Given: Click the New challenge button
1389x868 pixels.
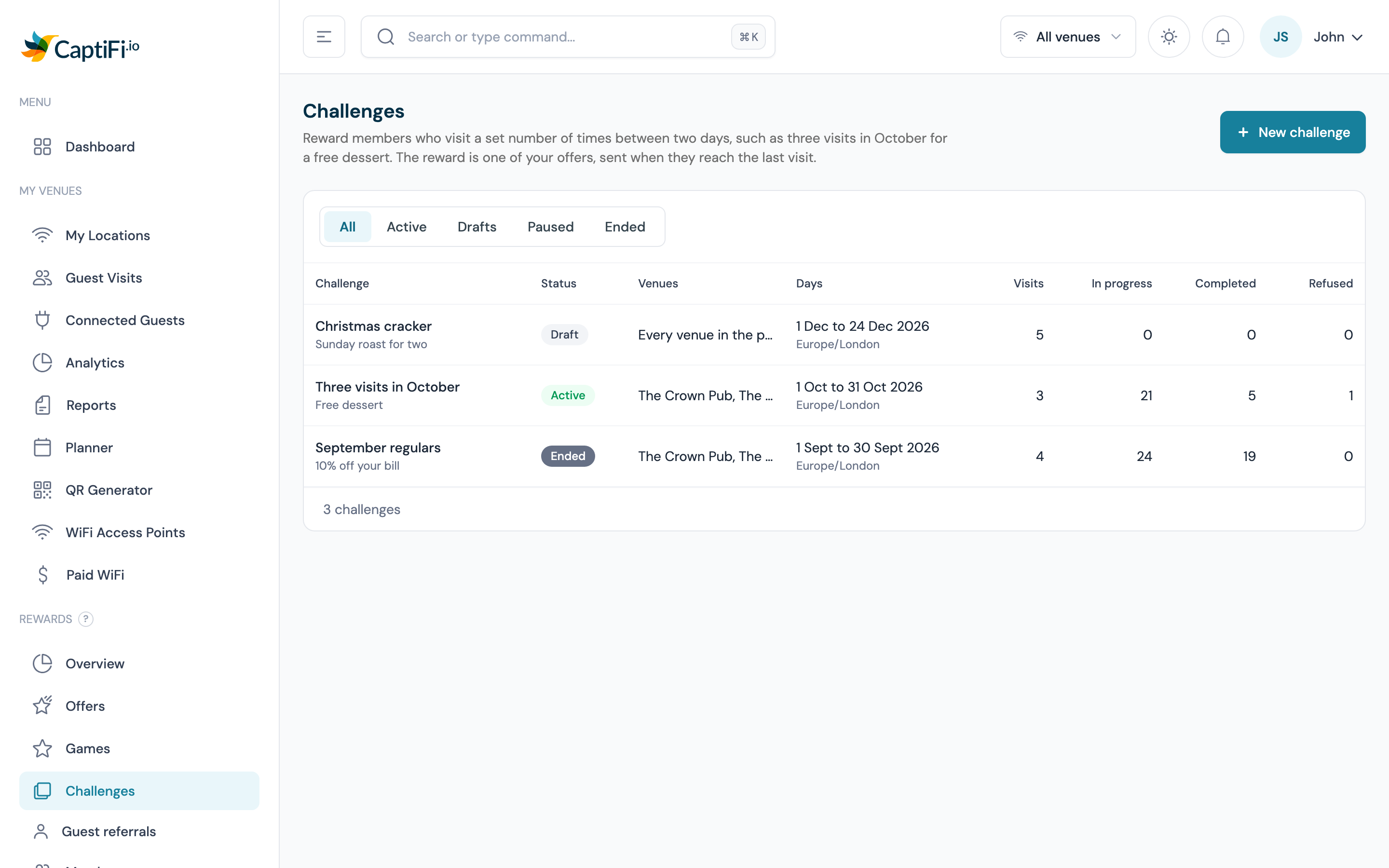Looking at the screenshot, I should click(1293, 132).
